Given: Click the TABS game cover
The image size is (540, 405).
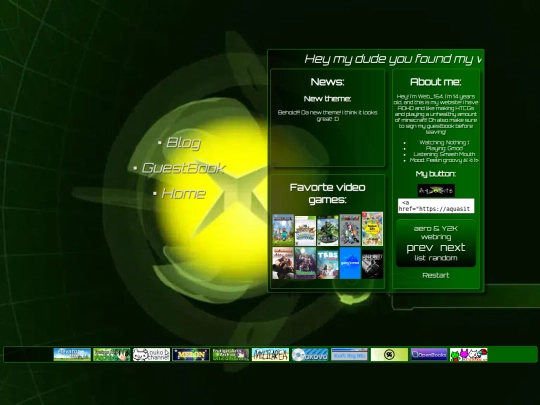Looking at the screenshot, I should 328,263.
